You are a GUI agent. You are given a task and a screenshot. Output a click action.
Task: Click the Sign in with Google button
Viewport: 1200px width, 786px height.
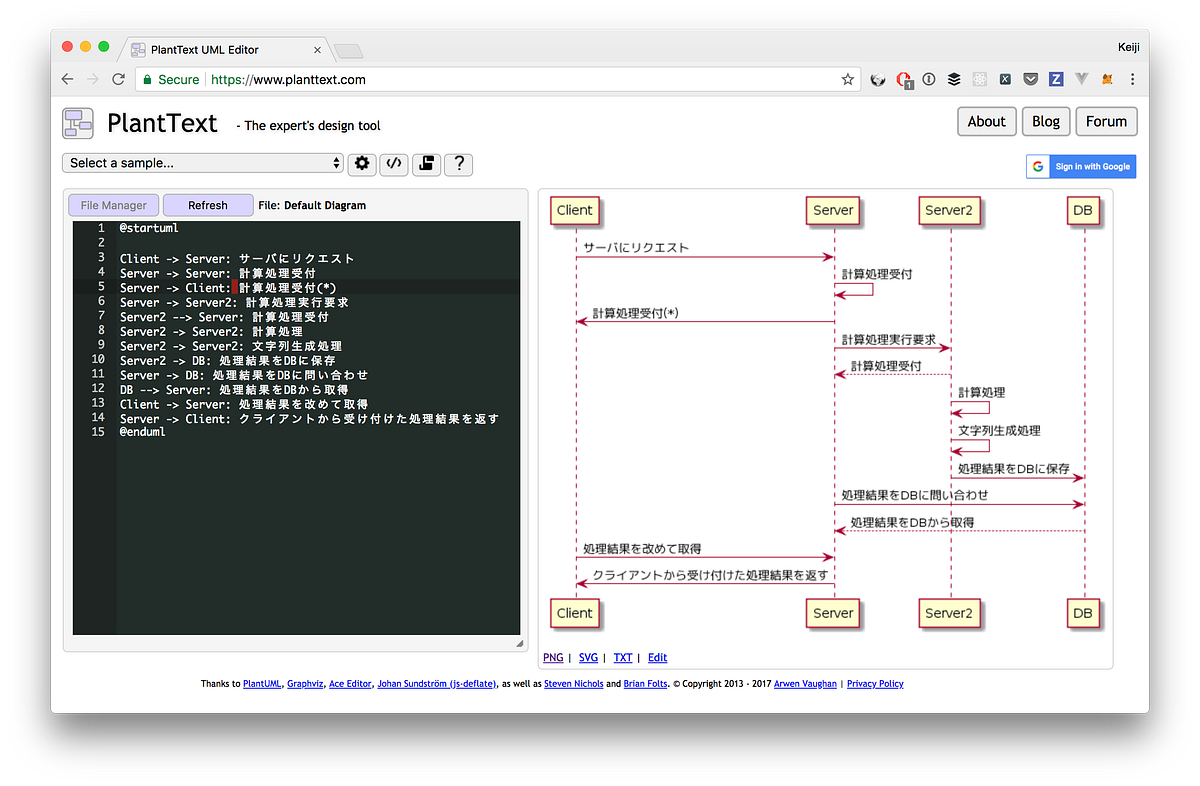[x=1081, y=166]
